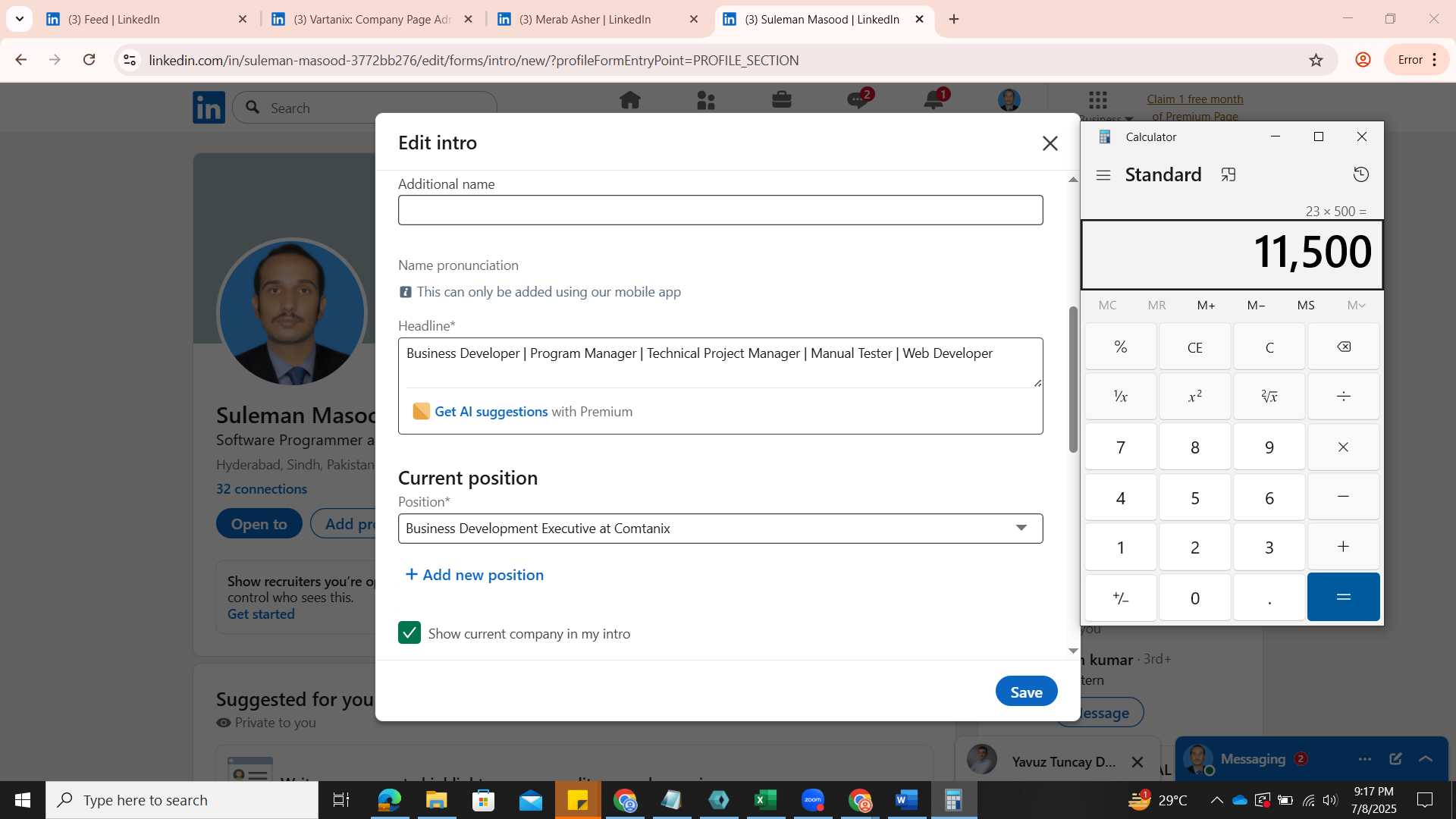Open File Explorer from taskbar
Image resolution: width=1456 pixels, height=819 pixels.
pyautogui.click(x=436, y=800)
